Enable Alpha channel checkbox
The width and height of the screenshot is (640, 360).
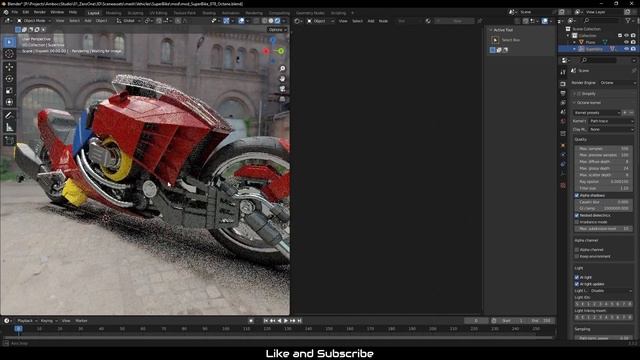pos(577,250)
